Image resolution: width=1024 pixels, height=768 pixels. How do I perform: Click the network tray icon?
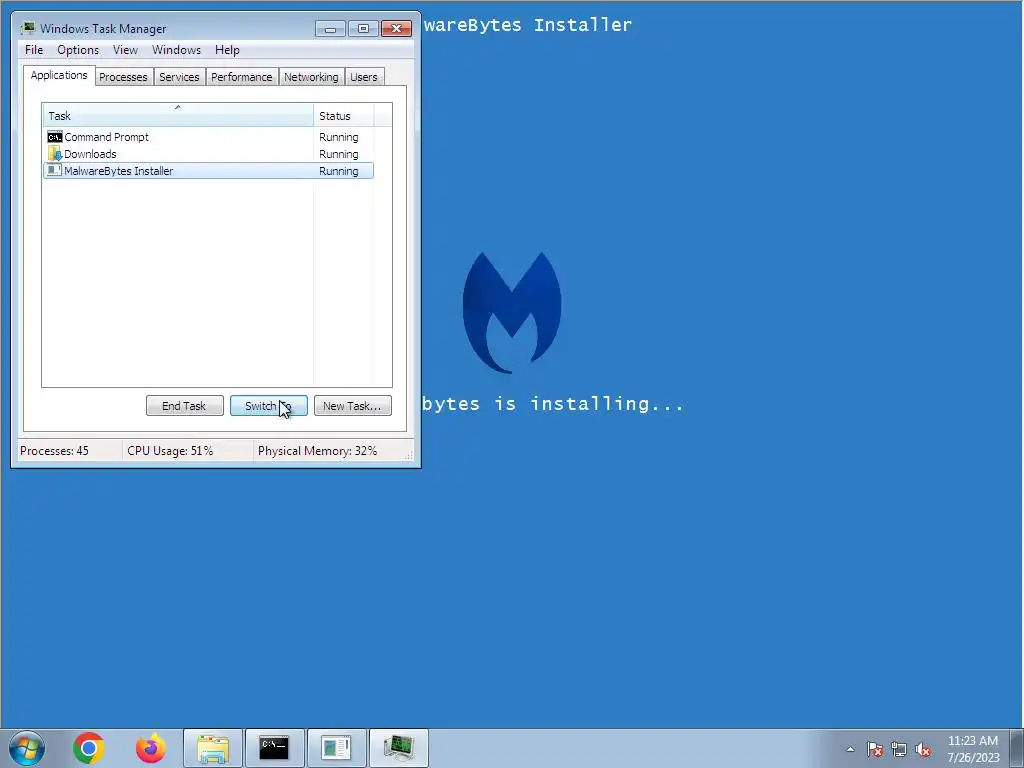[899, 749]
